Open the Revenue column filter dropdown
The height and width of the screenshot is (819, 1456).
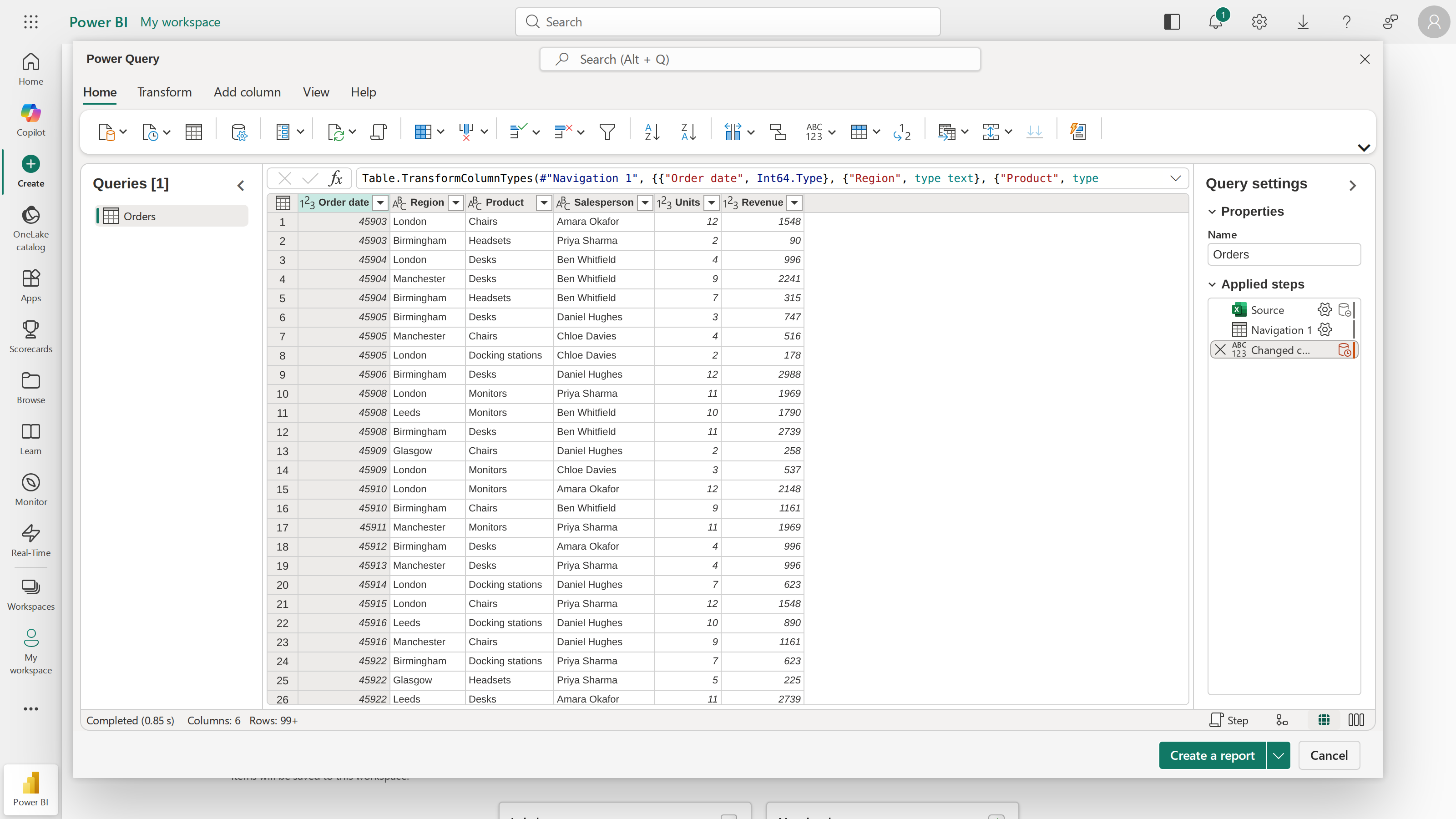[795, 203]
